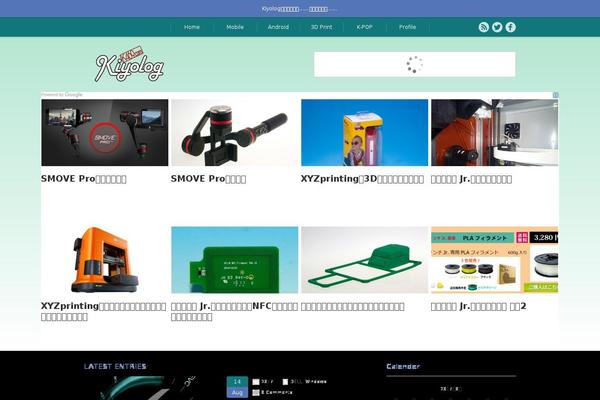Open the second SMOVE Pro article title
This screenshot has width=600, height=400.
209,179
